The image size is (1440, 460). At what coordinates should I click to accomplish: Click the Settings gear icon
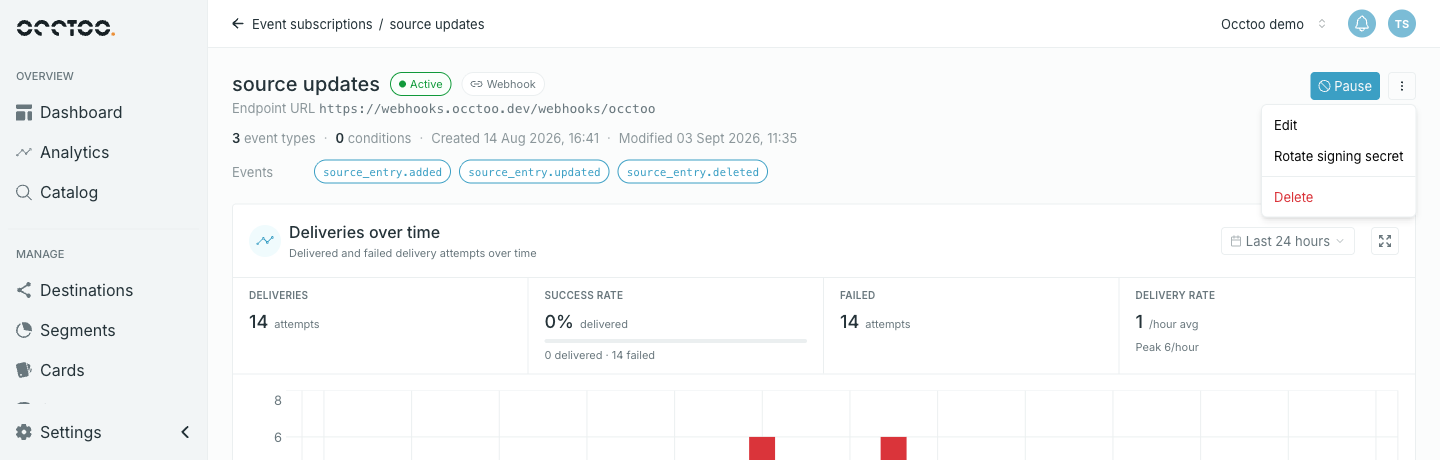click(x=24, y=432)
